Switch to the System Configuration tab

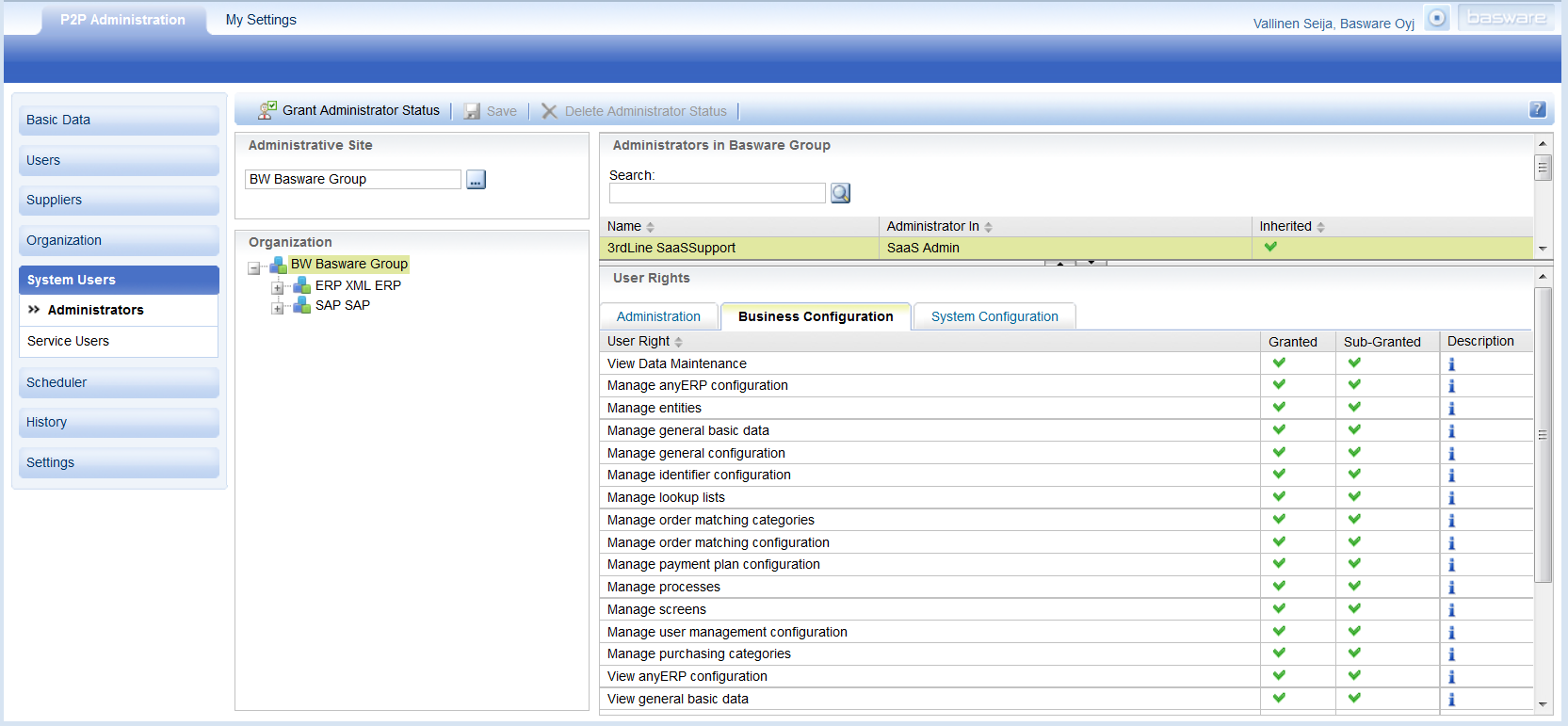click(994, 316)
